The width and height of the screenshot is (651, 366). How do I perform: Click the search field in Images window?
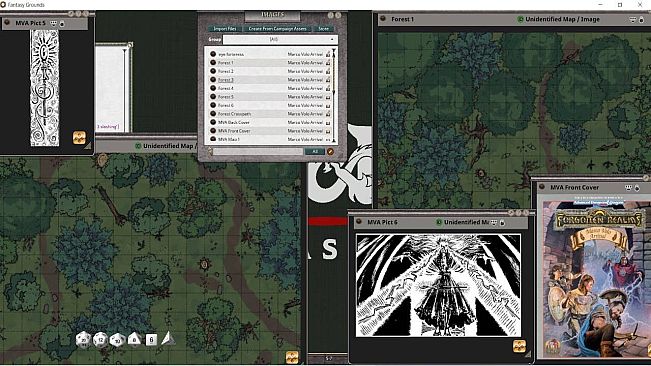click(257, 151)
